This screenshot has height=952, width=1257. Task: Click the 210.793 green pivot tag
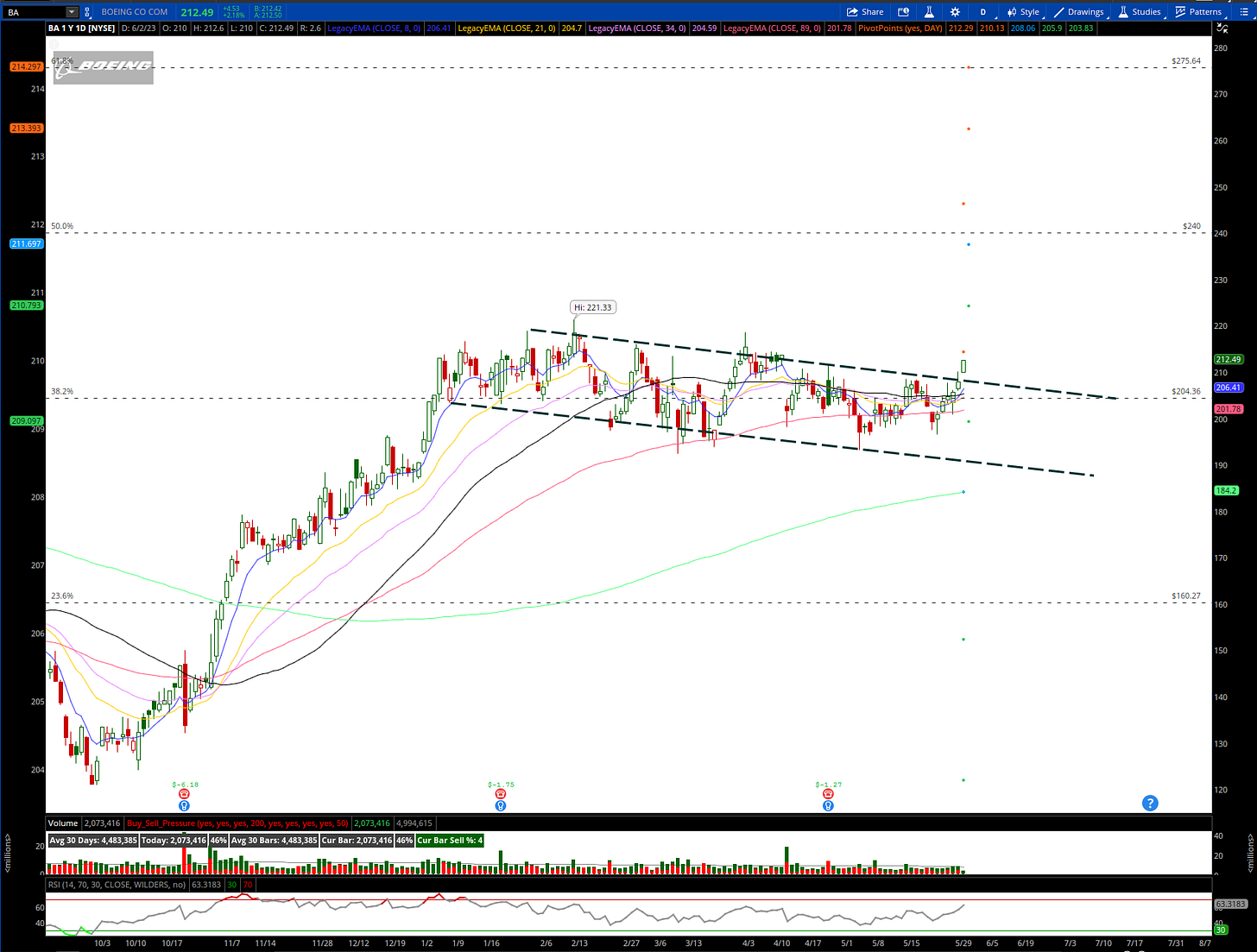(27, 305)
